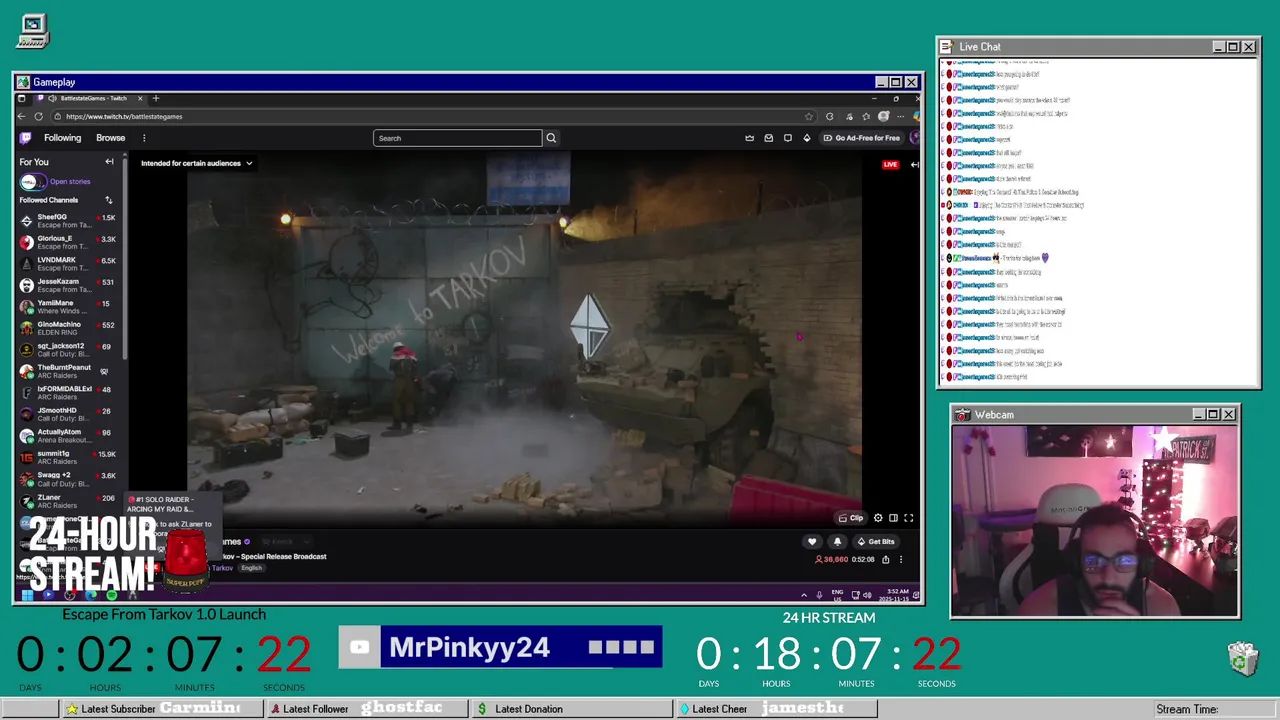1280x720 pixels.
Task: Open the Prime loot crown icon
Action: coord(749,138)
